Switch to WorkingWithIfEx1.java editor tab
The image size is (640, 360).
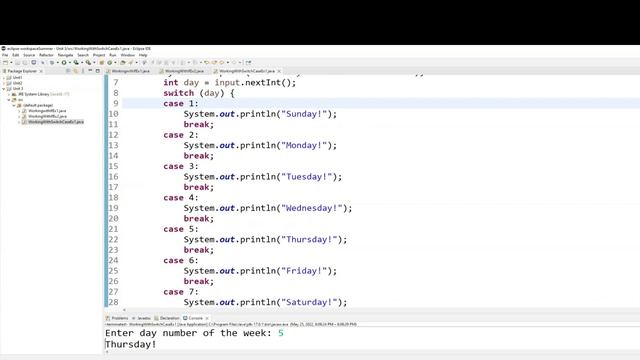[x=130, y=71]
